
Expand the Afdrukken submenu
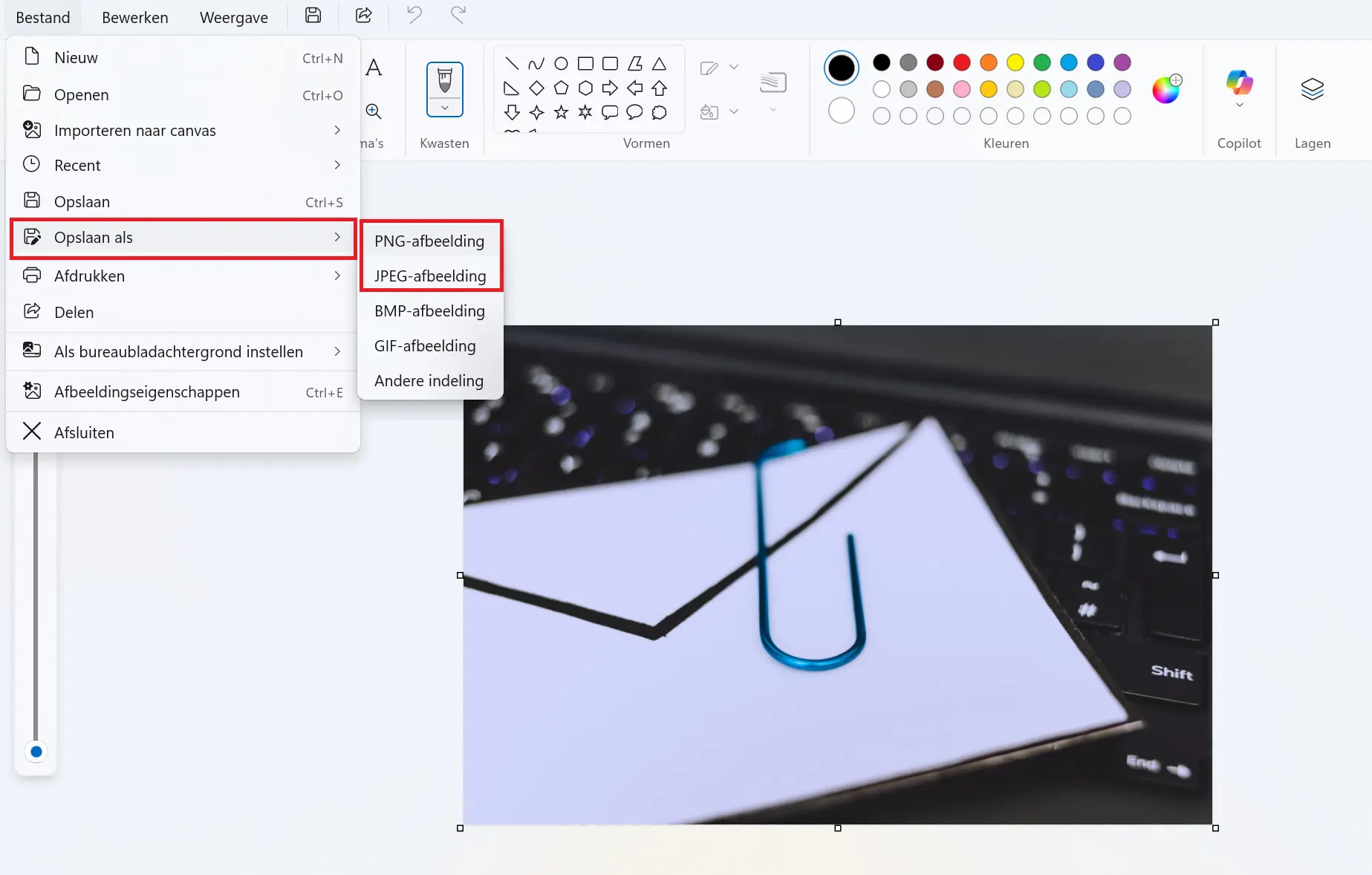(183, 276)
